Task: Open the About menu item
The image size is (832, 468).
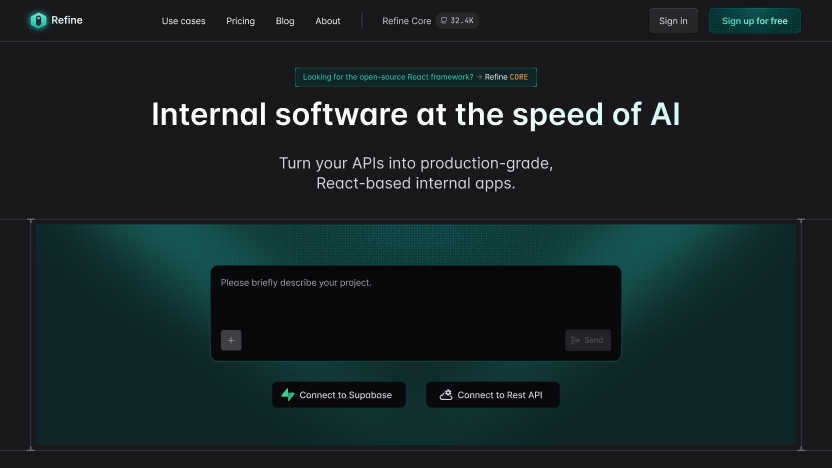Action: point(328,21)
